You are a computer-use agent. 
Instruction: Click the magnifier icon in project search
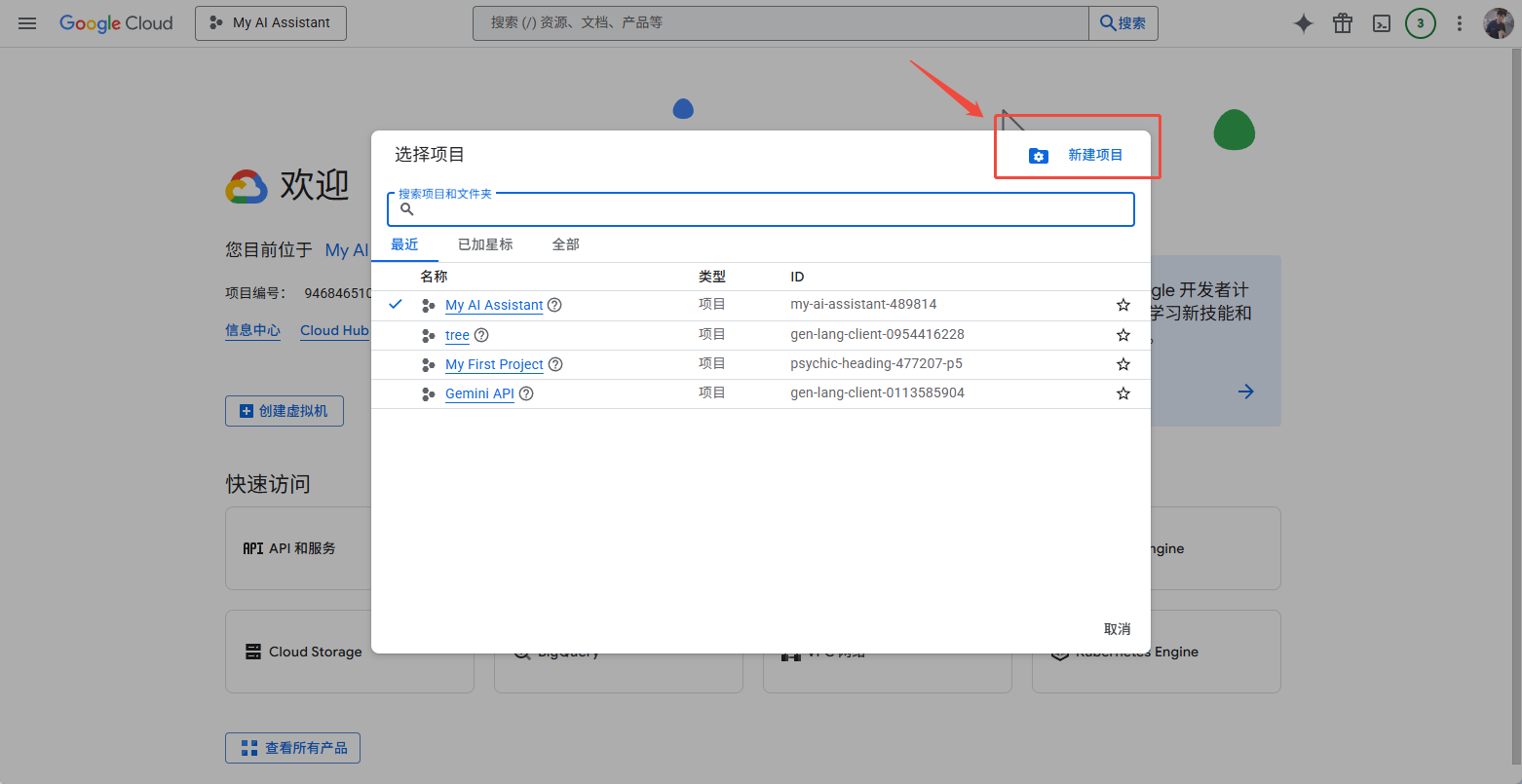pos(407,209)
